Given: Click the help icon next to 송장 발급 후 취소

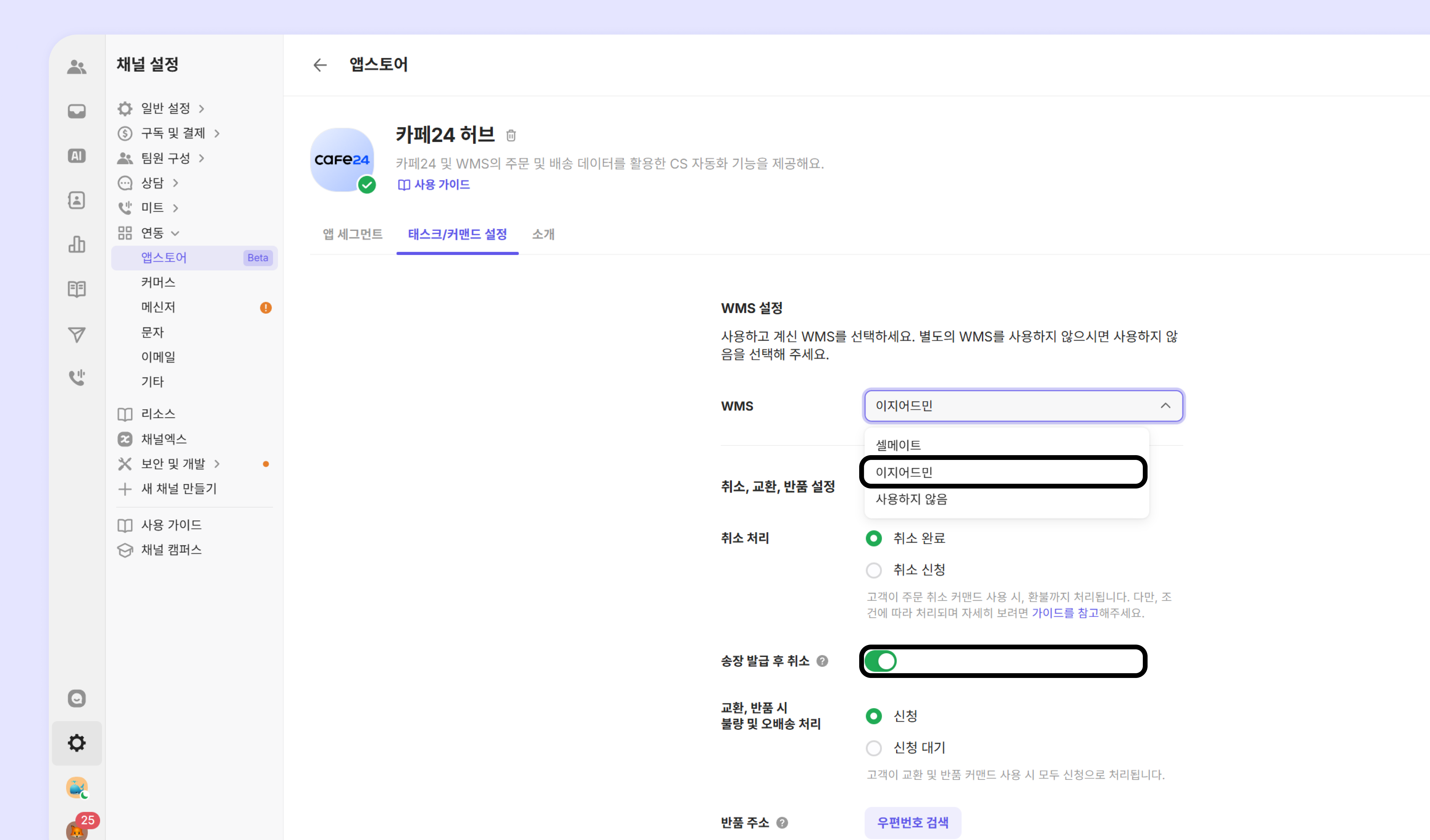Looking at the screenshot, I should pyautogui.click(x=822, y=661).
